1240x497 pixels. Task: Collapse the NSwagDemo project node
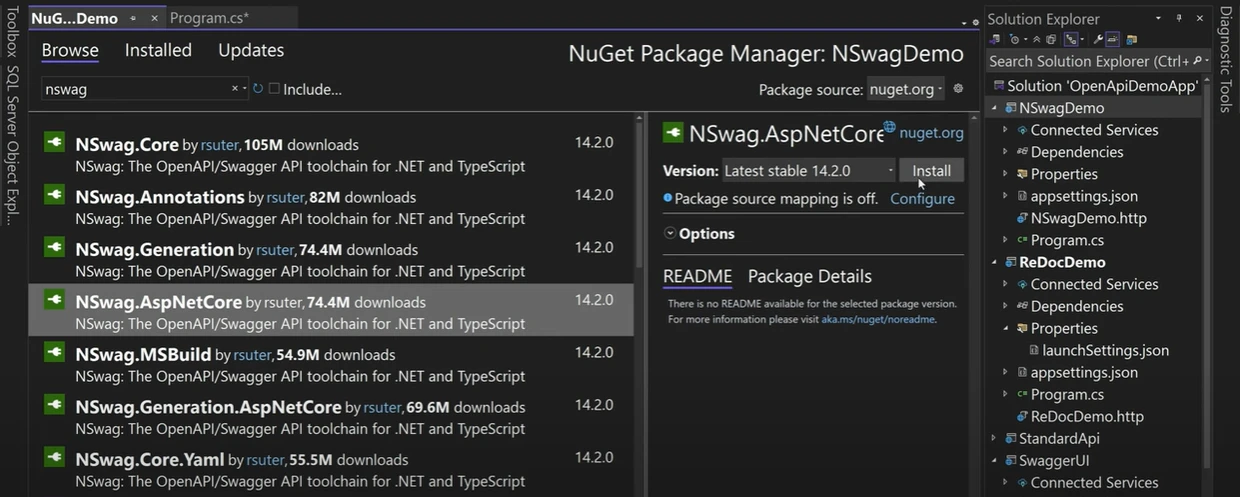coord(994,108)
